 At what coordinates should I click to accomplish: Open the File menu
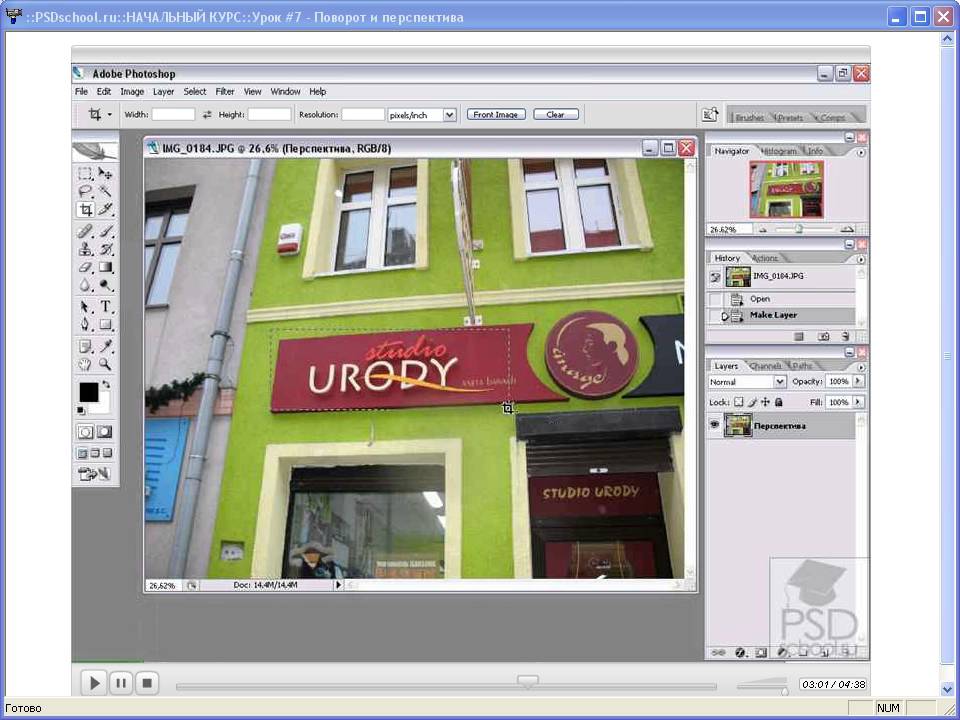[x=81, y=91]
